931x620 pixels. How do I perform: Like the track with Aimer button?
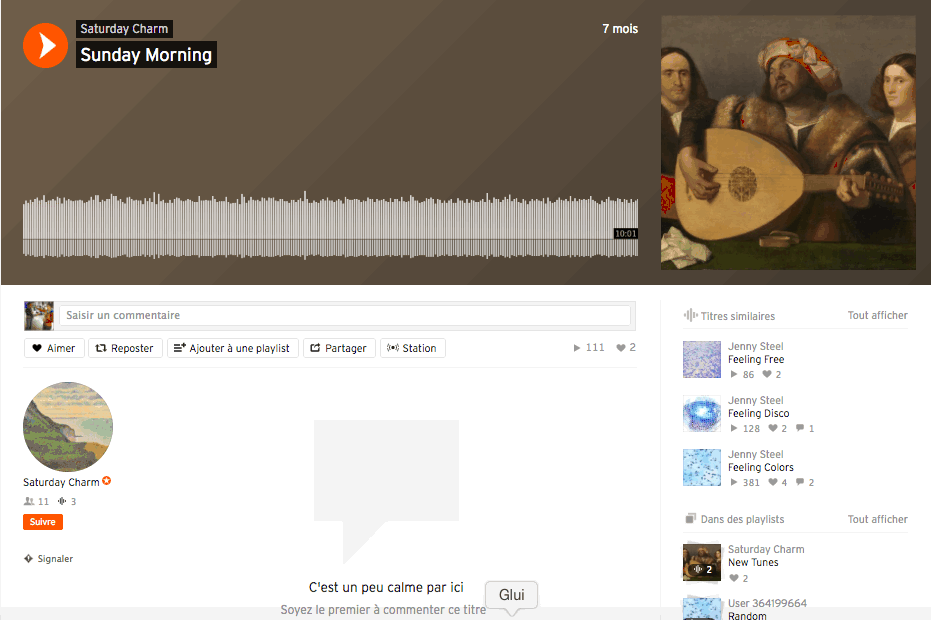tap(54, 348)
